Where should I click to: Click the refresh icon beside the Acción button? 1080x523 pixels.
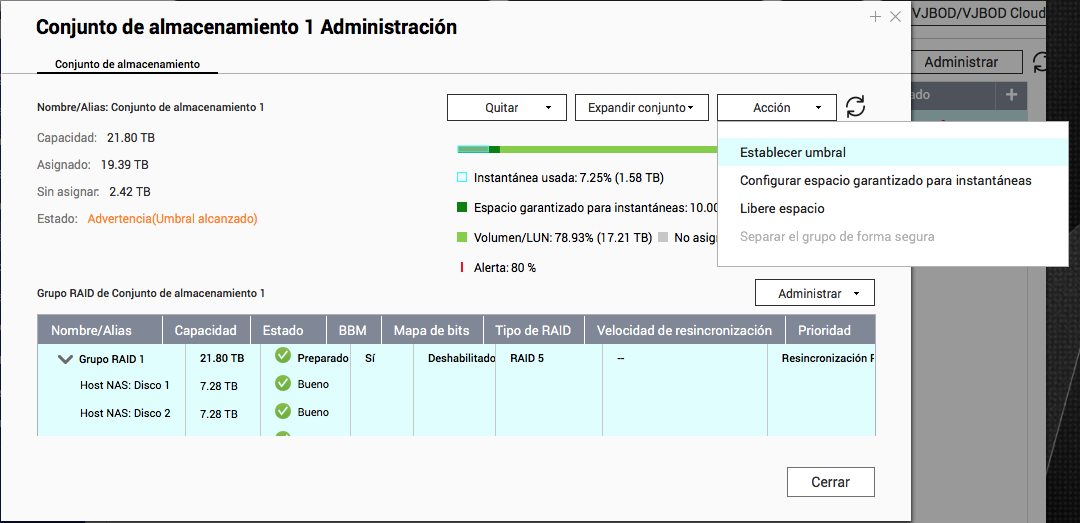tap(855, 107)
